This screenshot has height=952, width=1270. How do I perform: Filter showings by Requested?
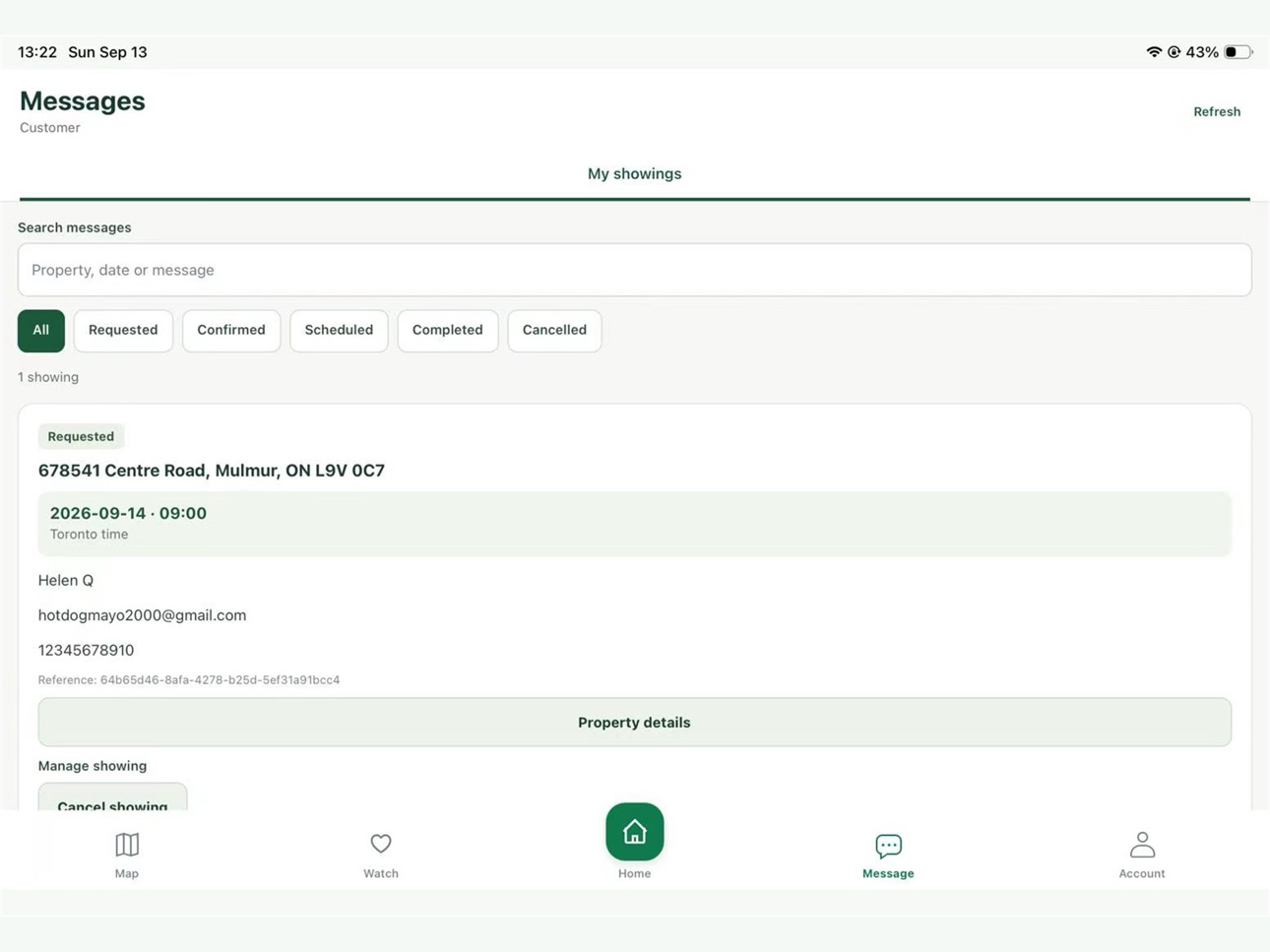123,331
